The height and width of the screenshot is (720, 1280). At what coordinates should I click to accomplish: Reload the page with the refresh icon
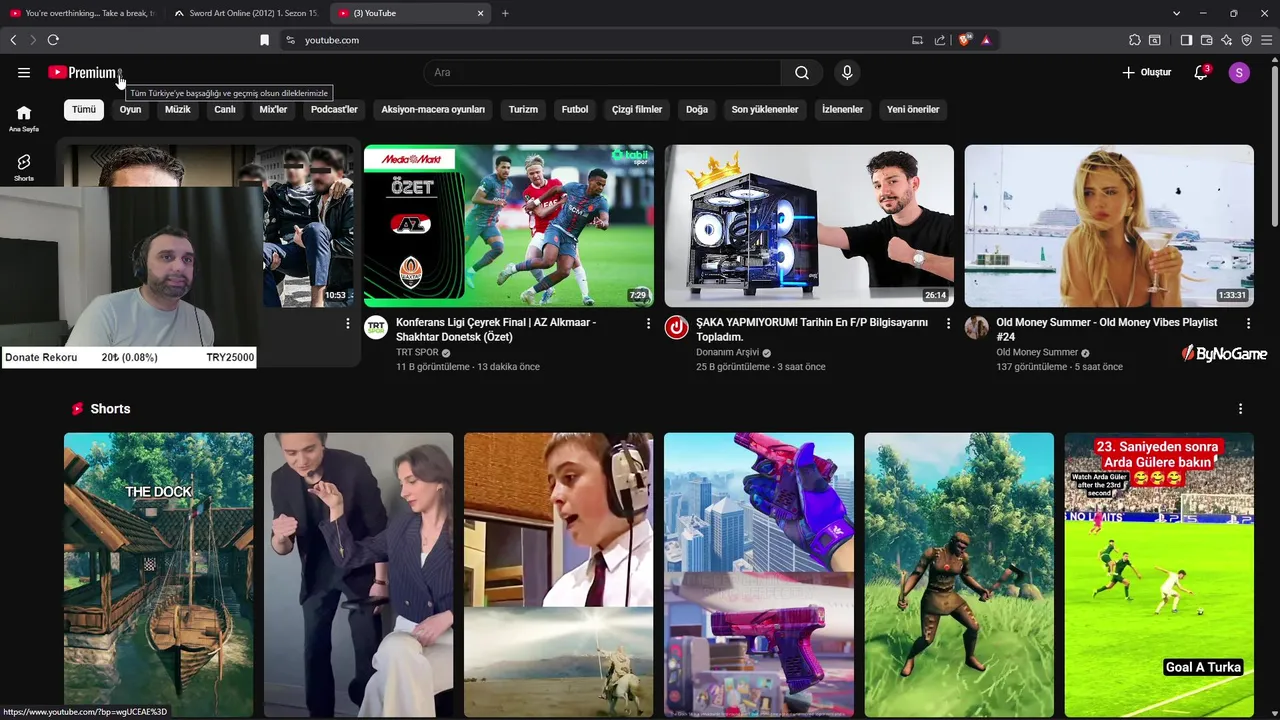53,40
